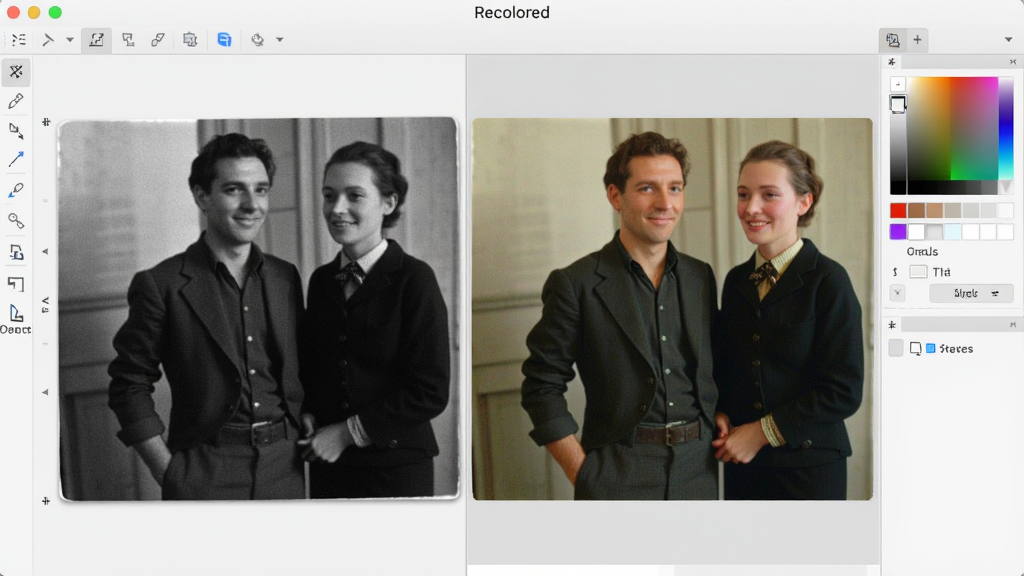Click the pin icon on the color panel header
The height and width of the screenshot is (576, 1024).
pyautogui.click(x=891, y=62)
